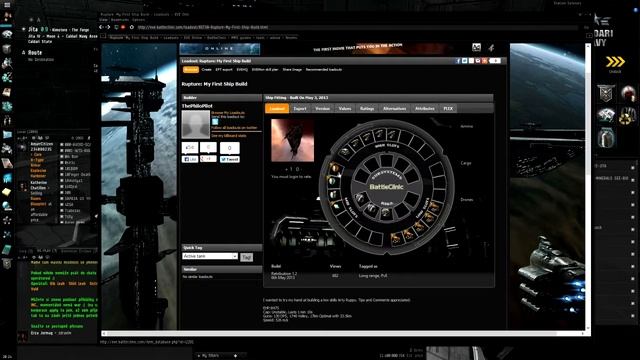
Task: Open the Active tank Quick Tag dropdown
Action: coord(210,256)
